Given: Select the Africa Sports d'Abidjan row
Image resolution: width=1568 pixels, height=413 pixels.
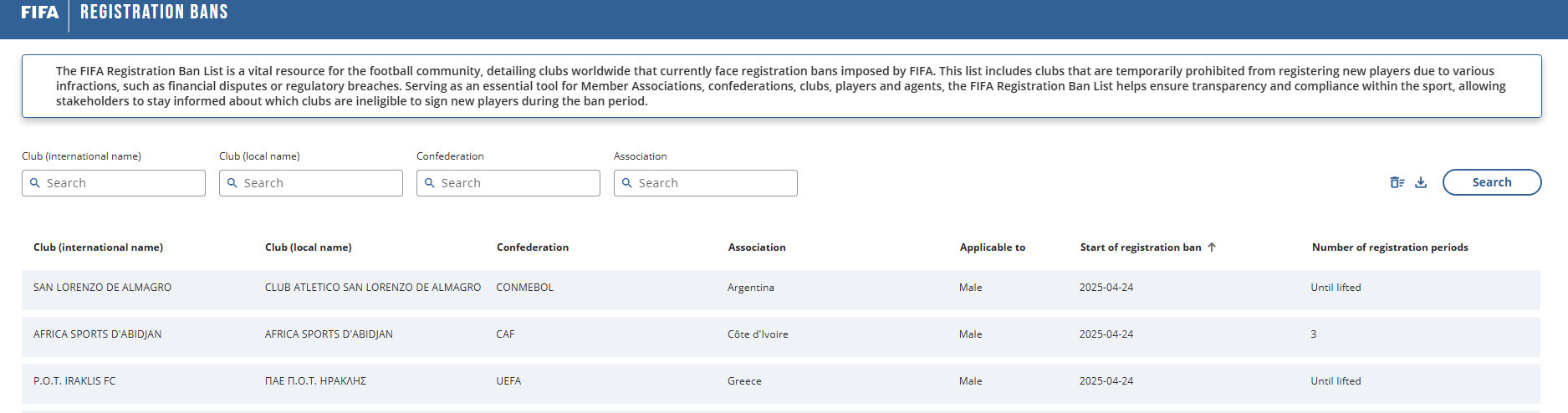Looking at the screenshot, I should 97,334.
